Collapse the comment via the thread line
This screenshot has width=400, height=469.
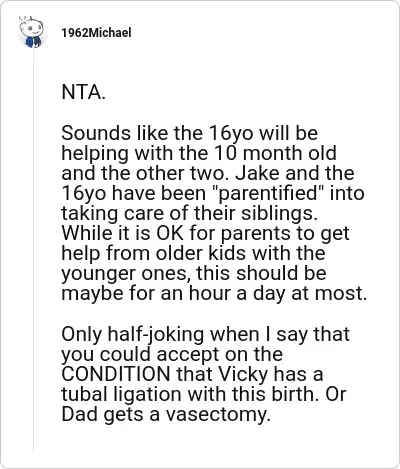tap(33, 249)
